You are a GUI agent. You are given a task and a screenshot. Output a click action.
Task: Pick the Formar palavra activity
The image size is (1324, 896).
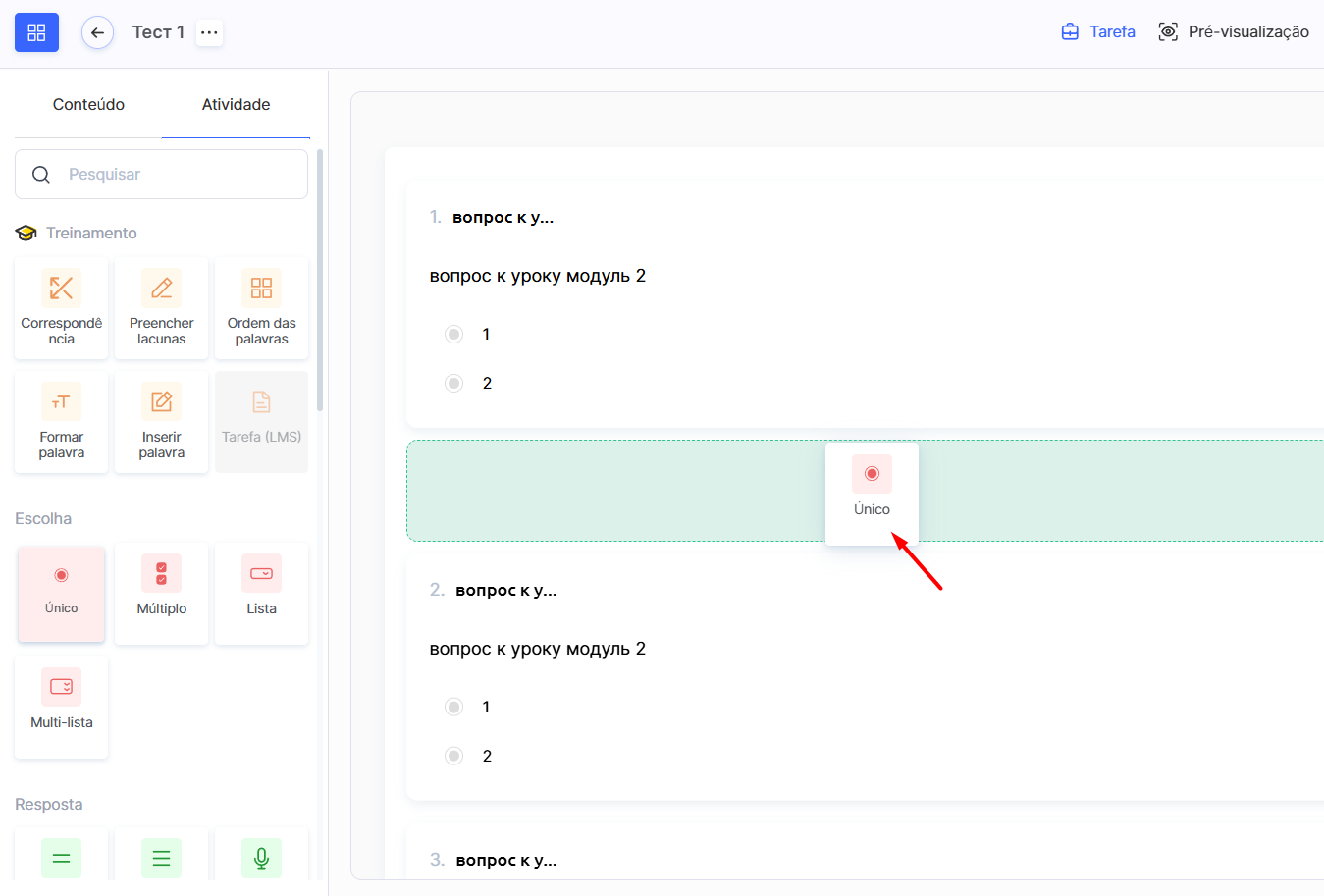[x=62, y=422]
